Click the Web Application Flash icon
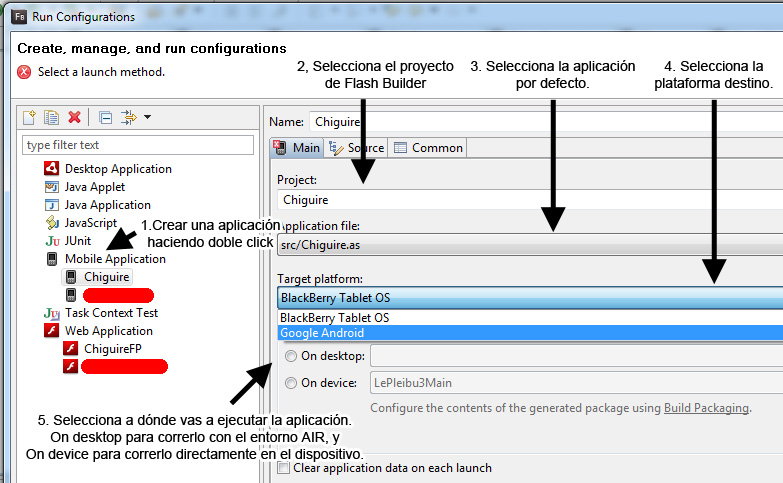The height and width of the screenshot is (483, 783). (51, 331)
